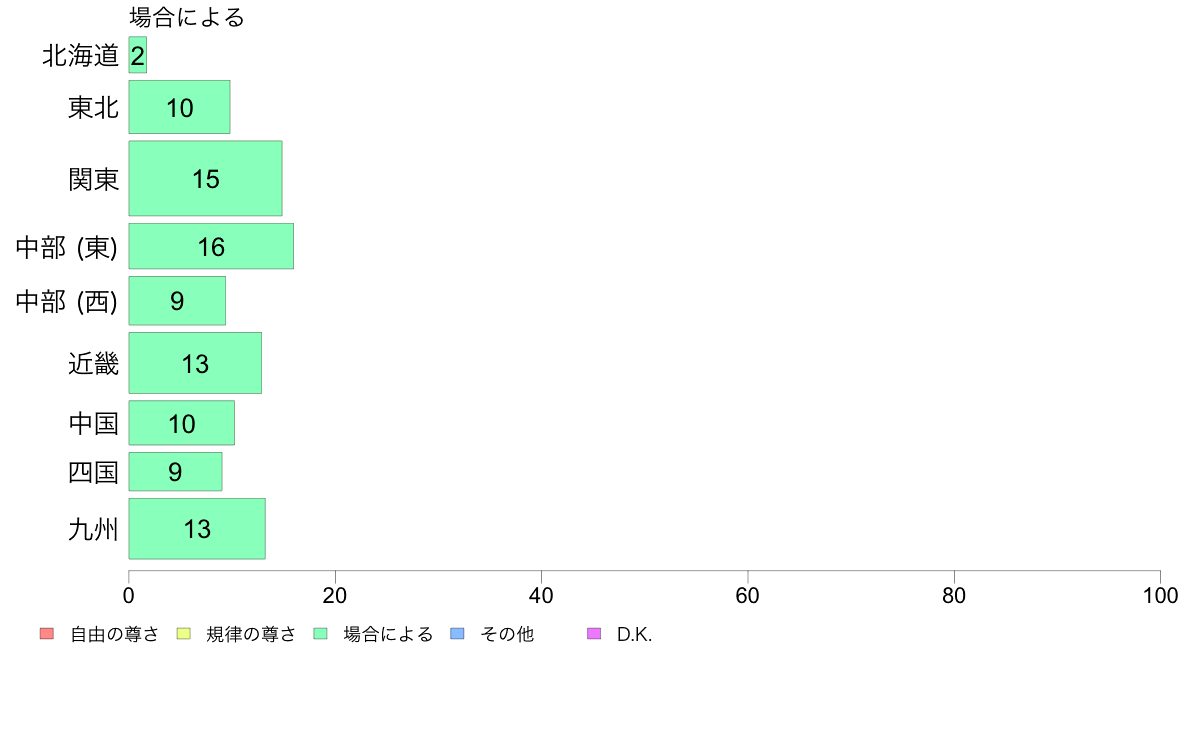The width and height of the screenshot is (1188, 736).
Task: Select the 四国 bar showing 9
Action: tap(175, 471)
